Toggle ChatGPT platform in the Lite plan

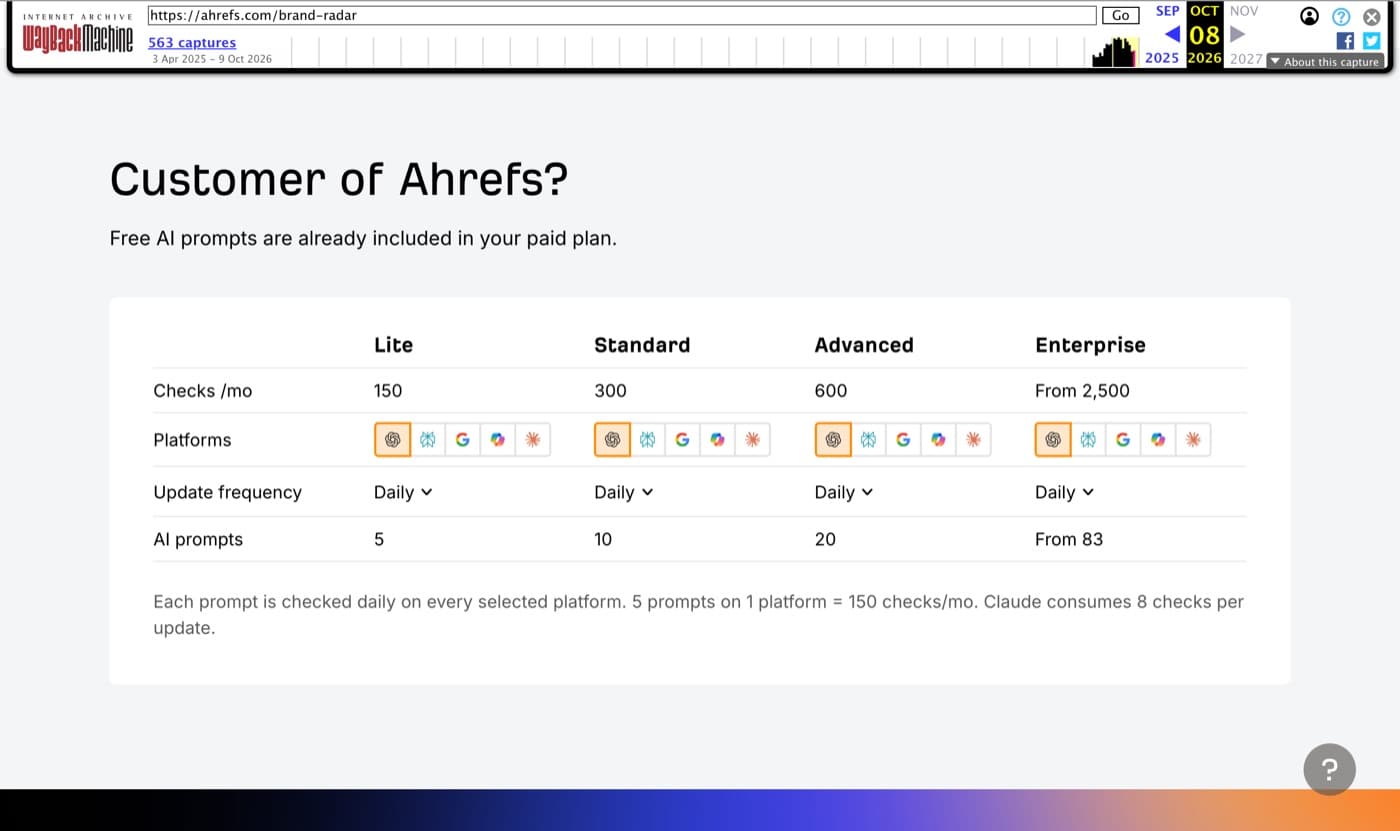(x=393, y=439)
